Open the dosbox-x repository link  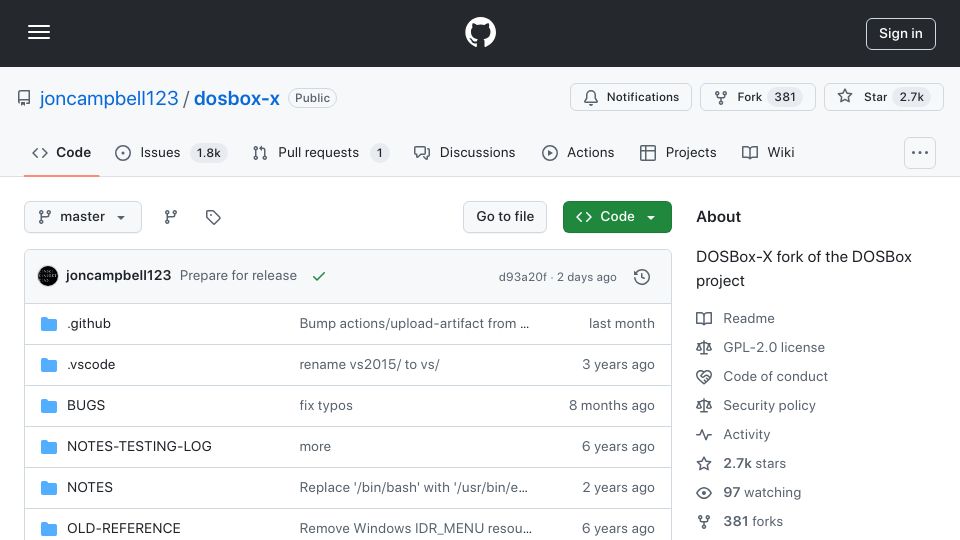pyautogui.click(x=237, y=98)
